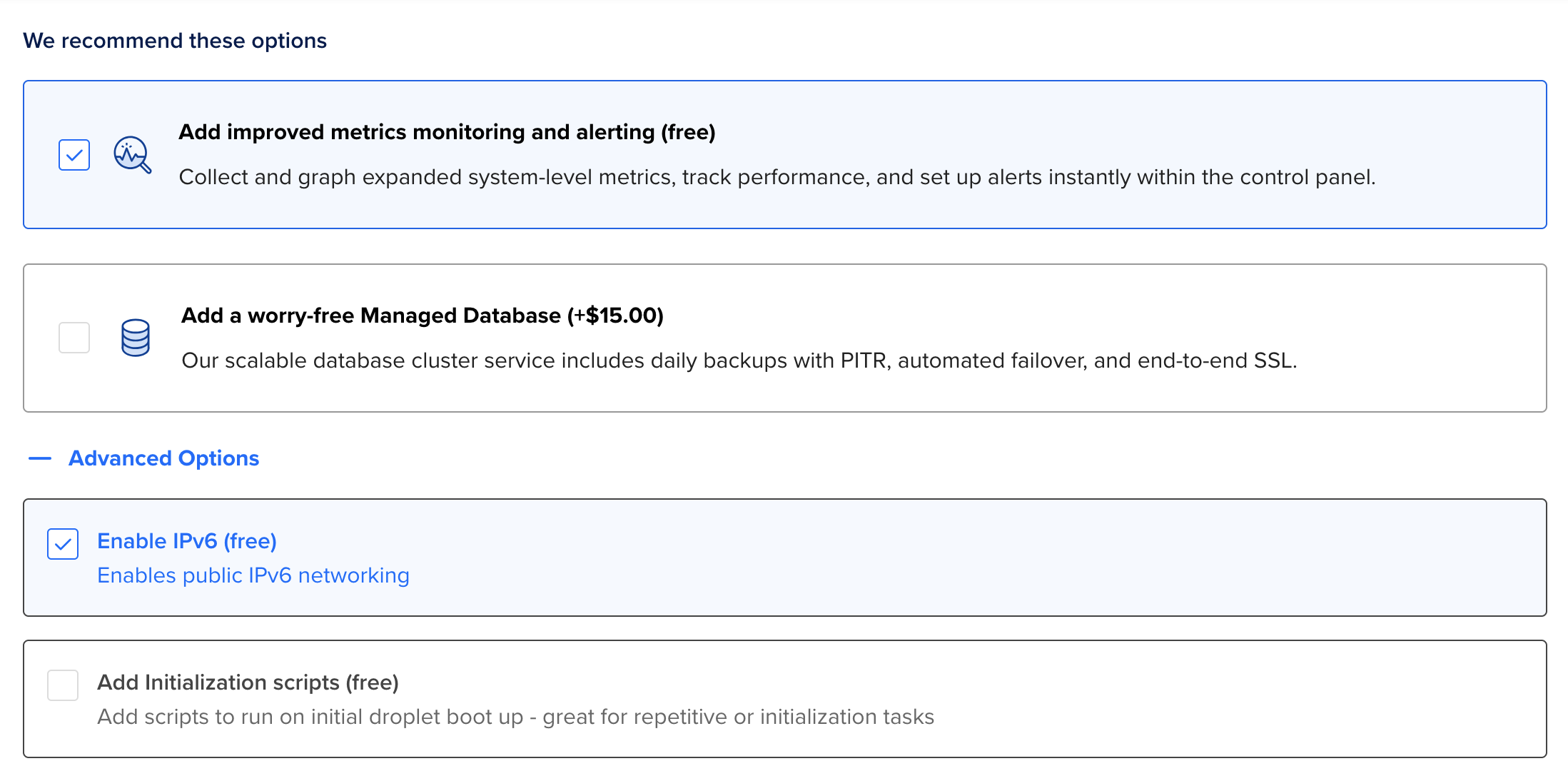This screenshot has width=1568, height=781.
Task: Click empty area of the Enable IPv6 card
Action: click(999, 558)
